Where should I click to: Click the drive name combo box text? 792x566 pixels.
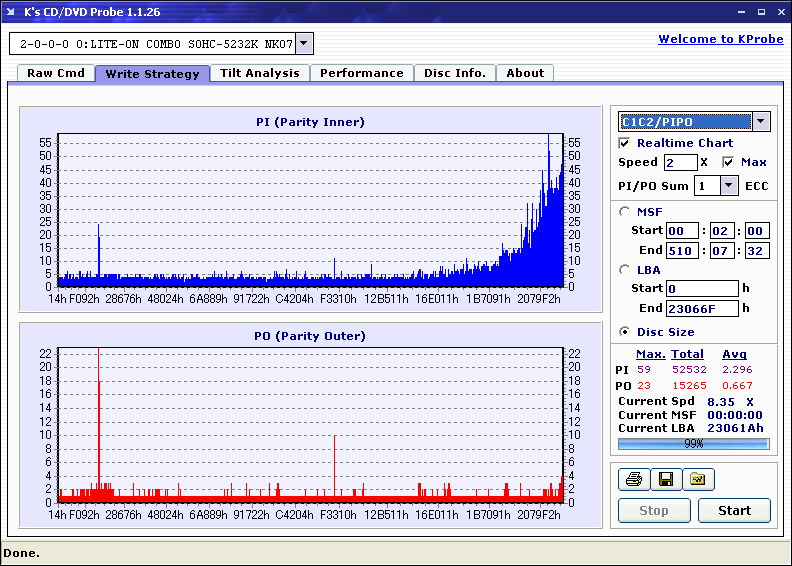156,44
